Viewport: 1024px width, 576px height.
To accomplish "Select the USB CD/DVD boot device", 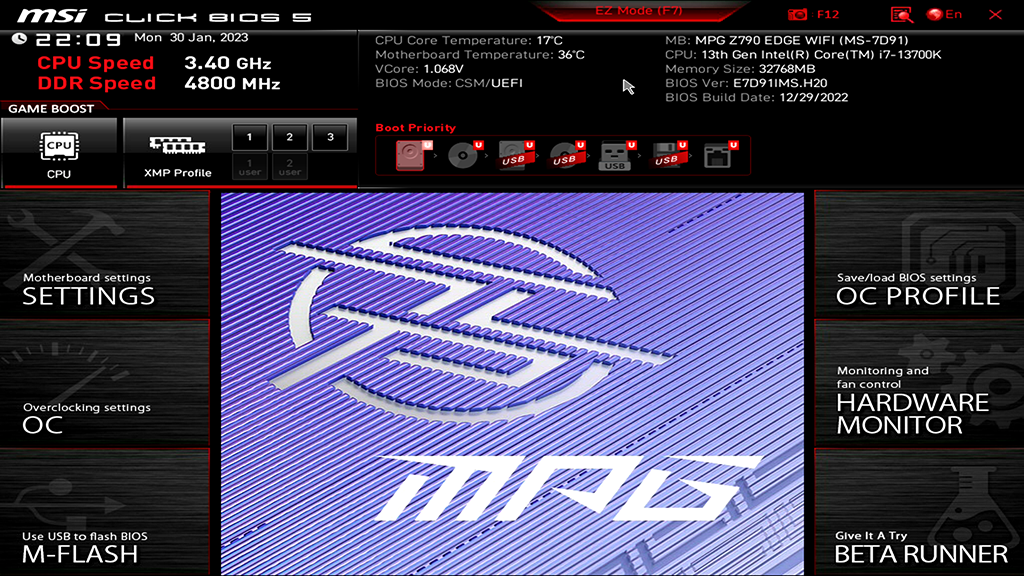I will click(x=567, y=155).
